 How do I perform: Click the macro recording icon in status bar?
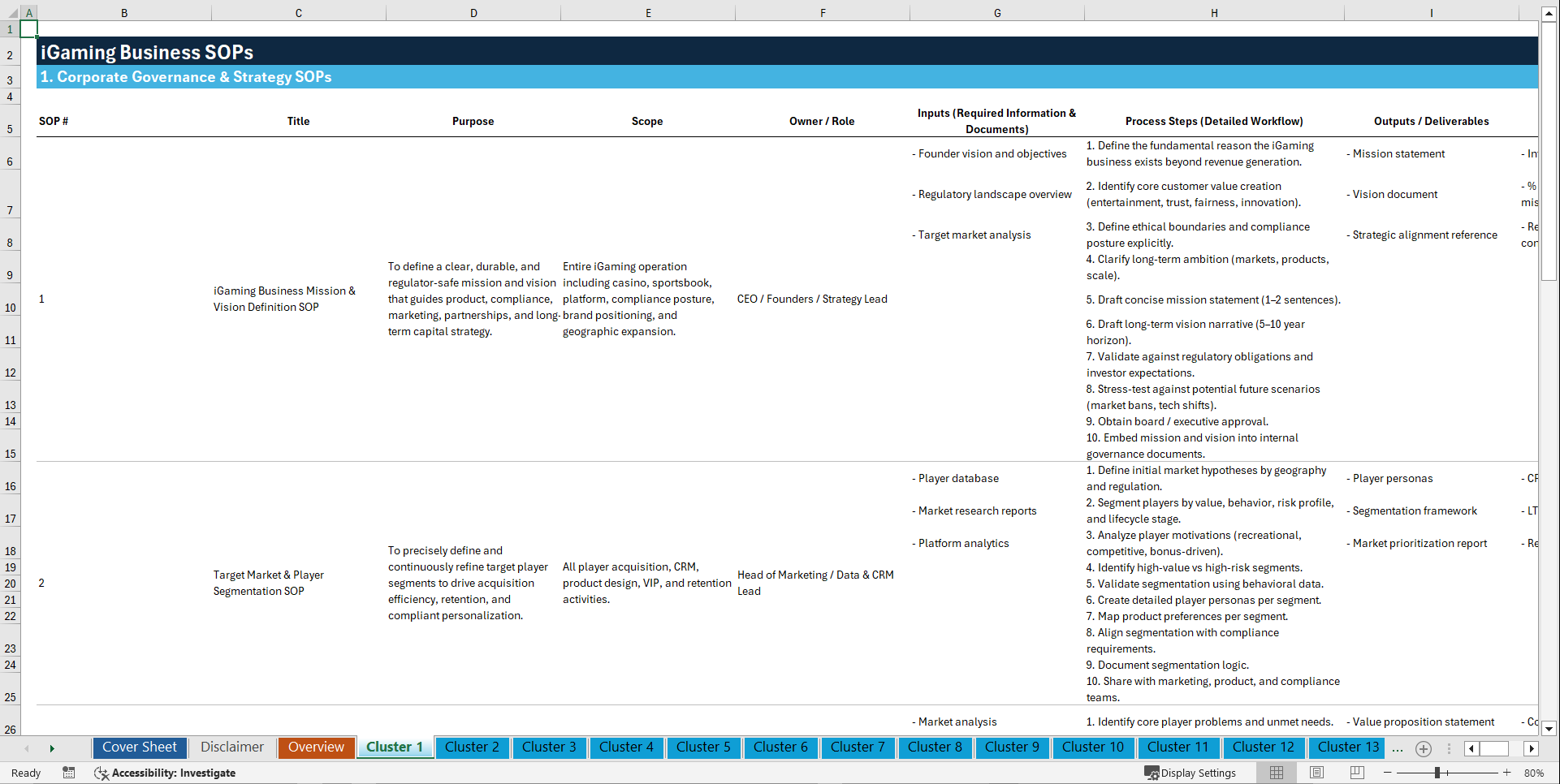(x=69, y=773)
